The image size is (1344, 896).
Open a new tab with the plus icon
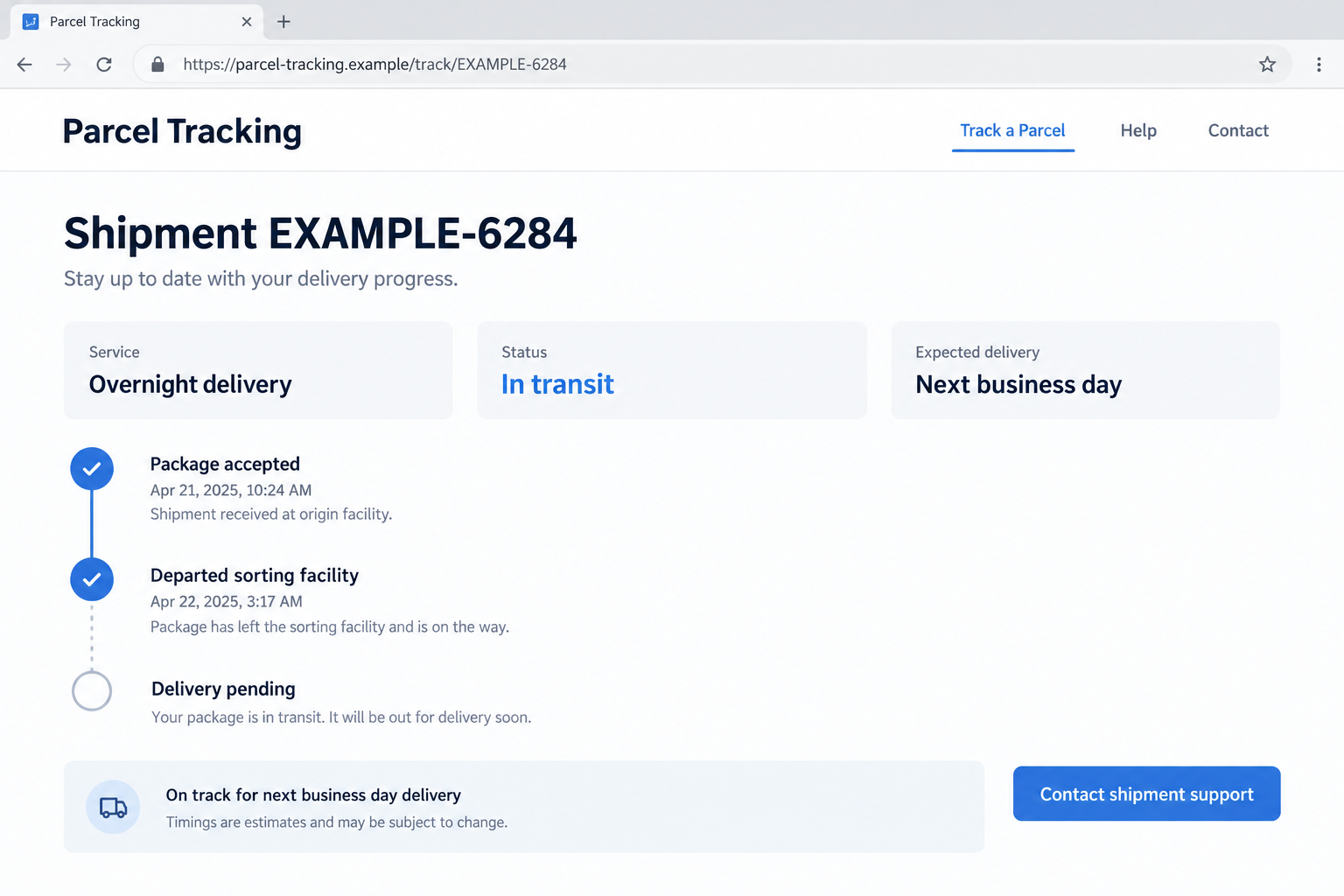[x=283, y=22]
